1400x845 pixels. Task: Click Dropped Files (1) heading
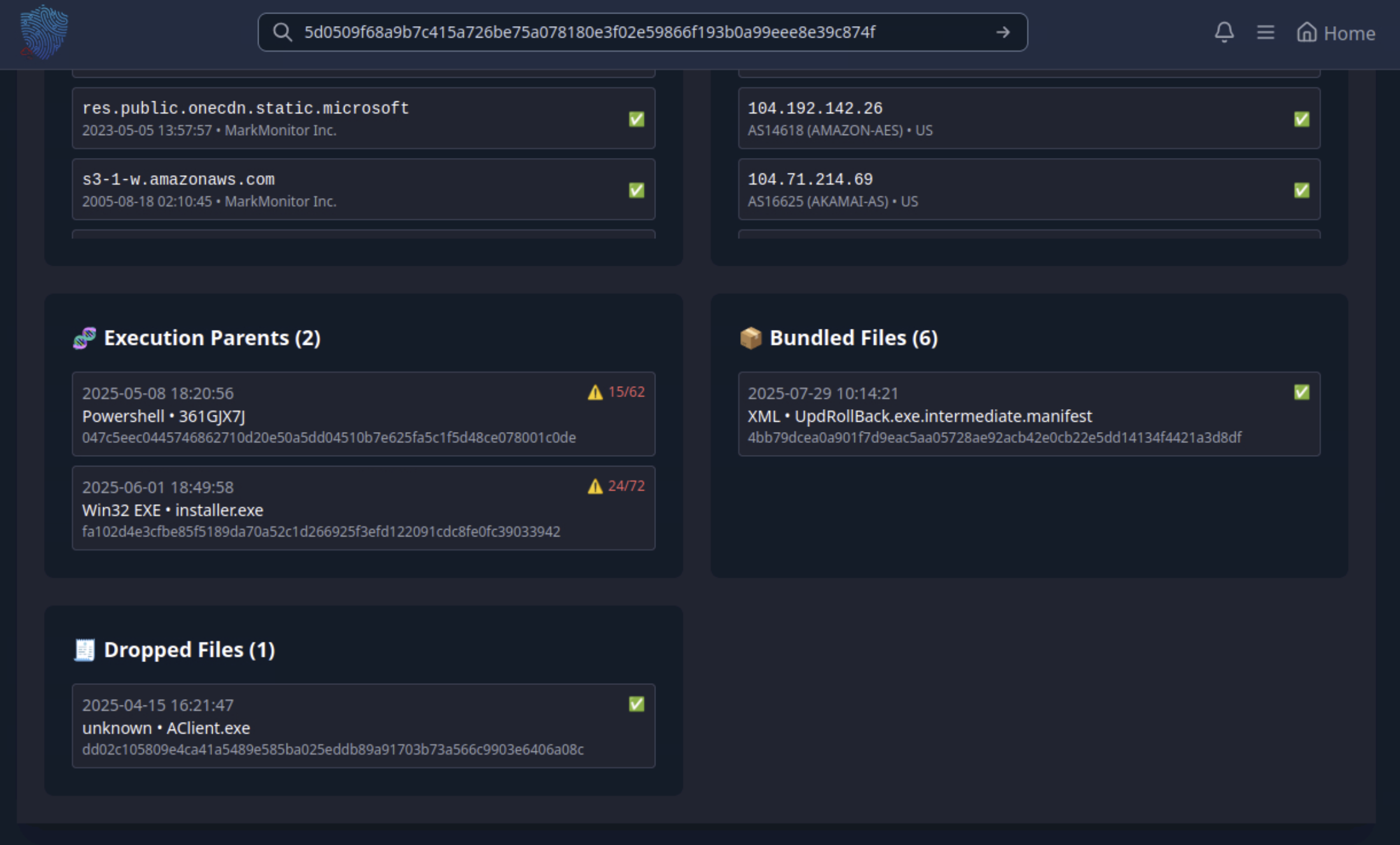[x=189, y=650]
